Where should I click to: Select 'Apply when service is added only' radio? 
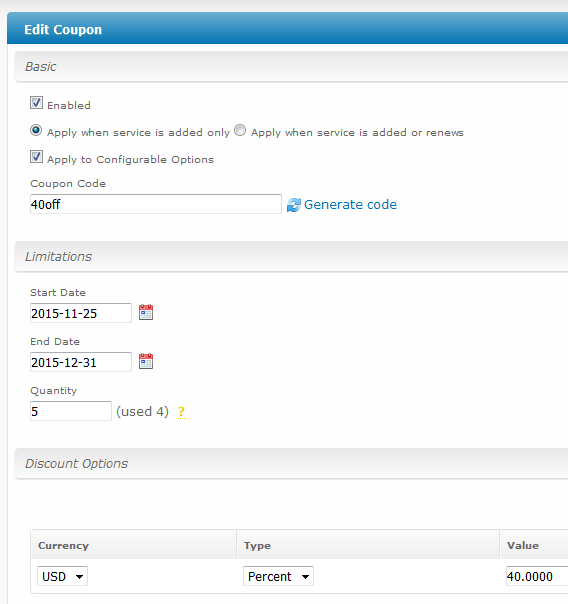pos(36,130)
